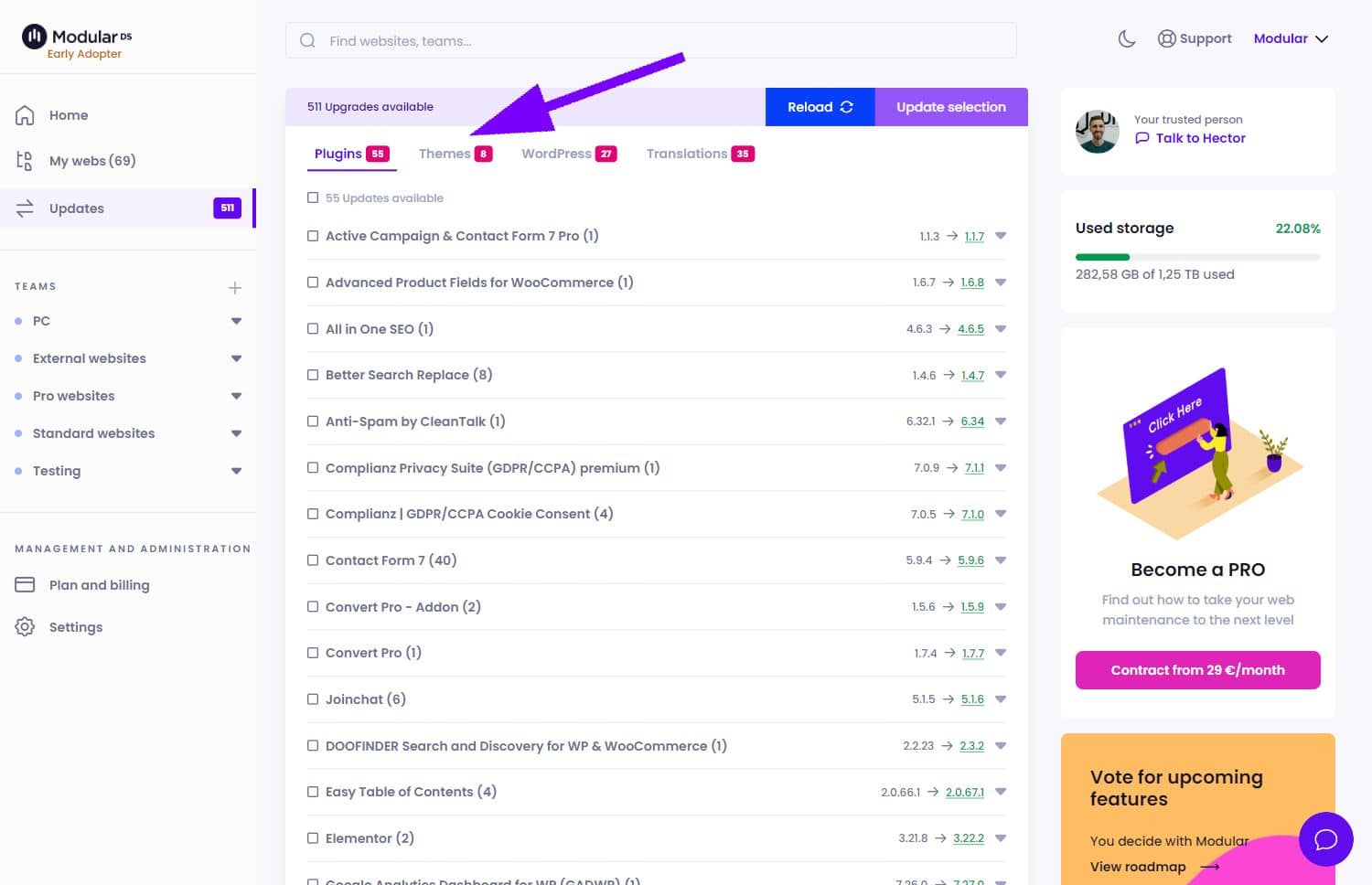Screen dimensions: 1372x885
Task: Click the Talk to Hector chat icon
Action: click(x=1142, y=138)
